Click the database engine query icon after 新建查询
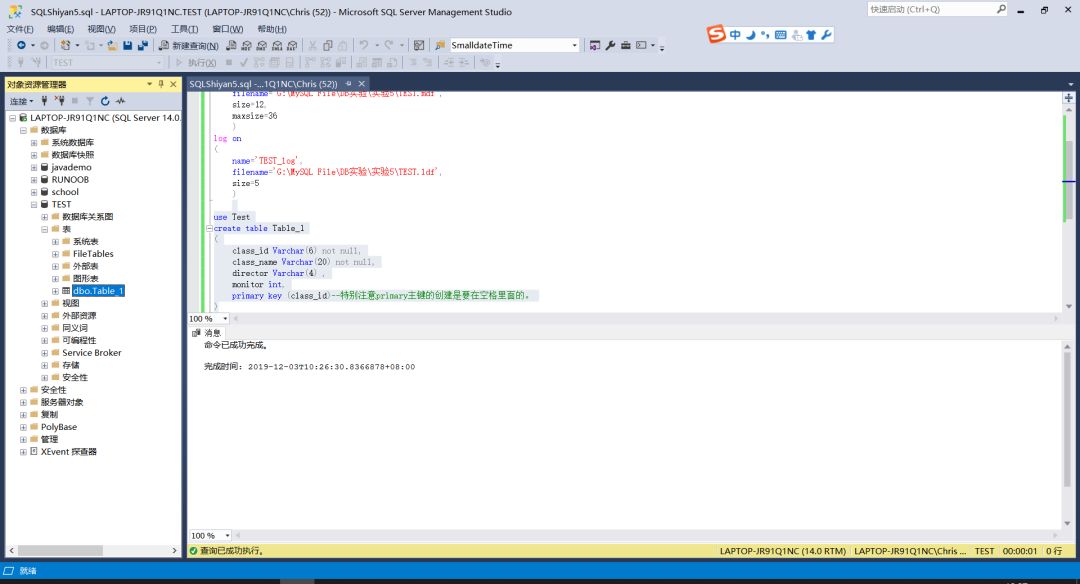The height and width of the screenshot is (584, 1080). tap(231, 45)
